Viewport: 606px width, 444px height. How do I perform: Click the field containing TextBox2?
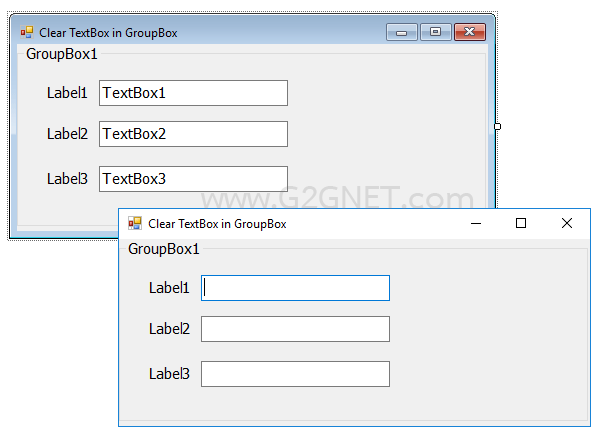tap(193, 134)
